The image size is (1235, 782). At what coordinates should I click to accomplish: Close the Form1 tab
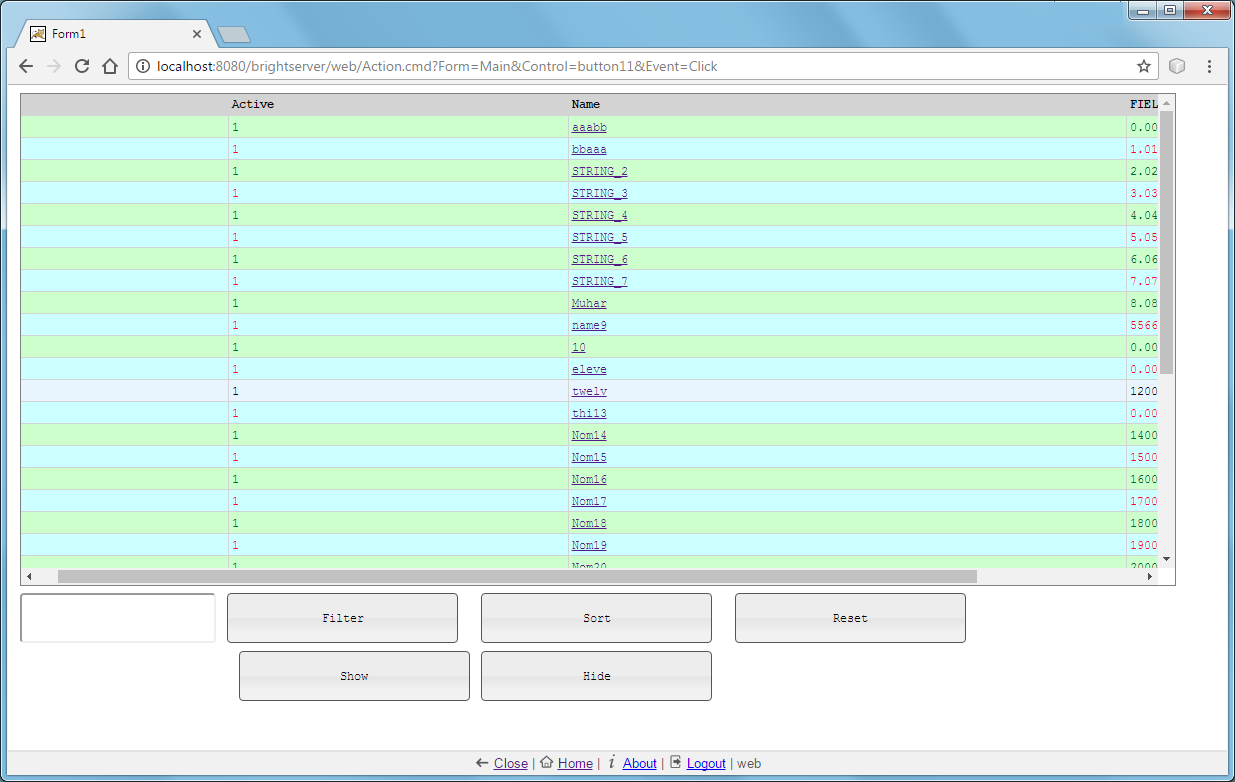coord(197,34)
